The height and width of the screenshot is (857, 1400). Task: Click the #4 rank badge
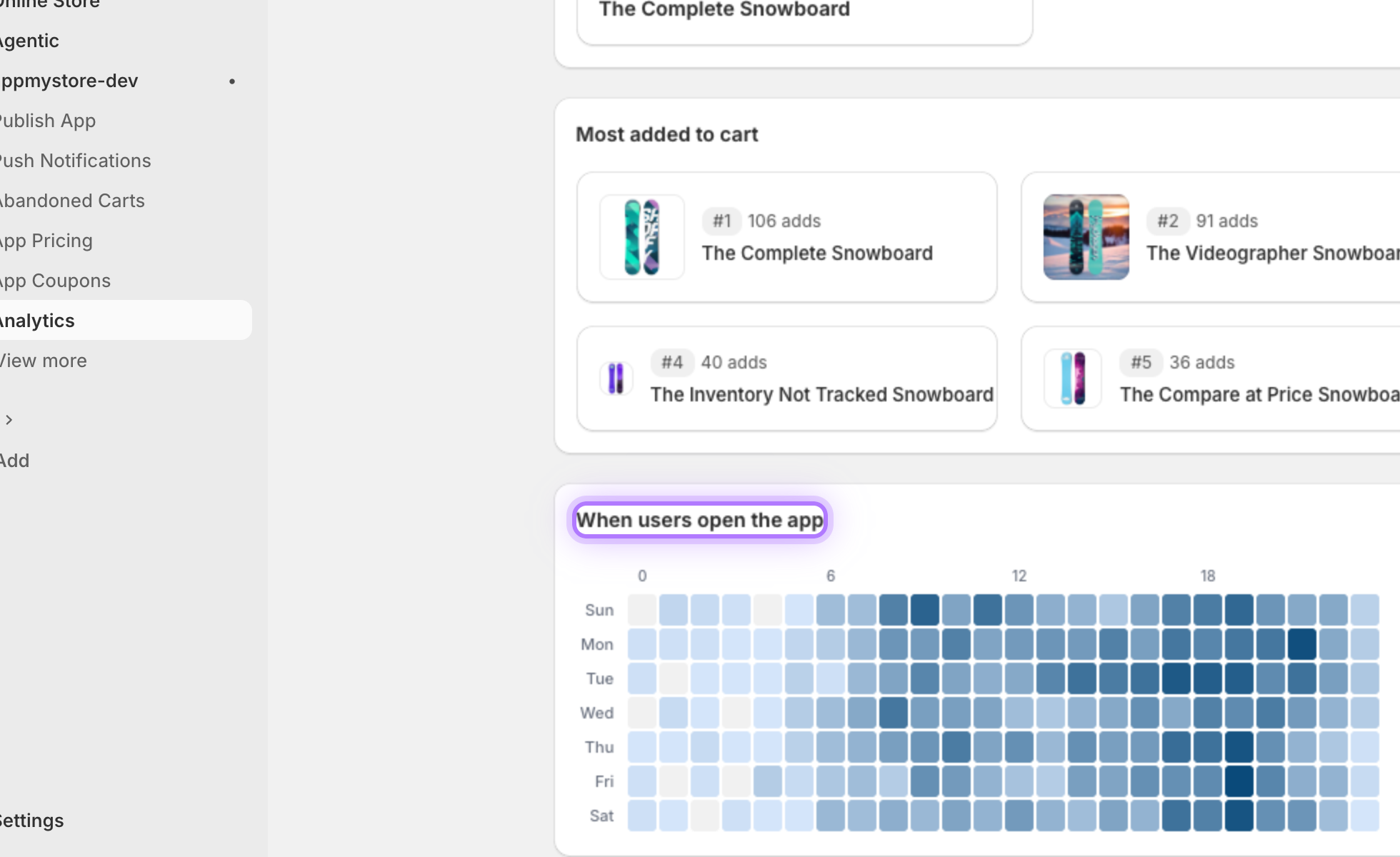pyautogui.click(x=672, y=363)
